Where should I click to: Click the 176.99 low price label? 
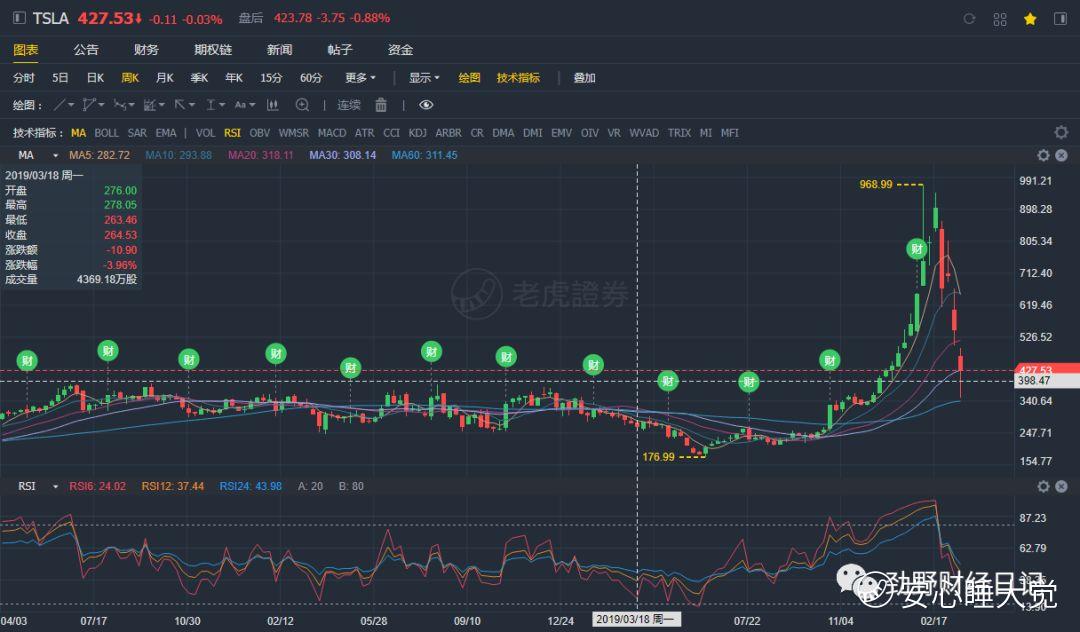[x=658, y=457]
